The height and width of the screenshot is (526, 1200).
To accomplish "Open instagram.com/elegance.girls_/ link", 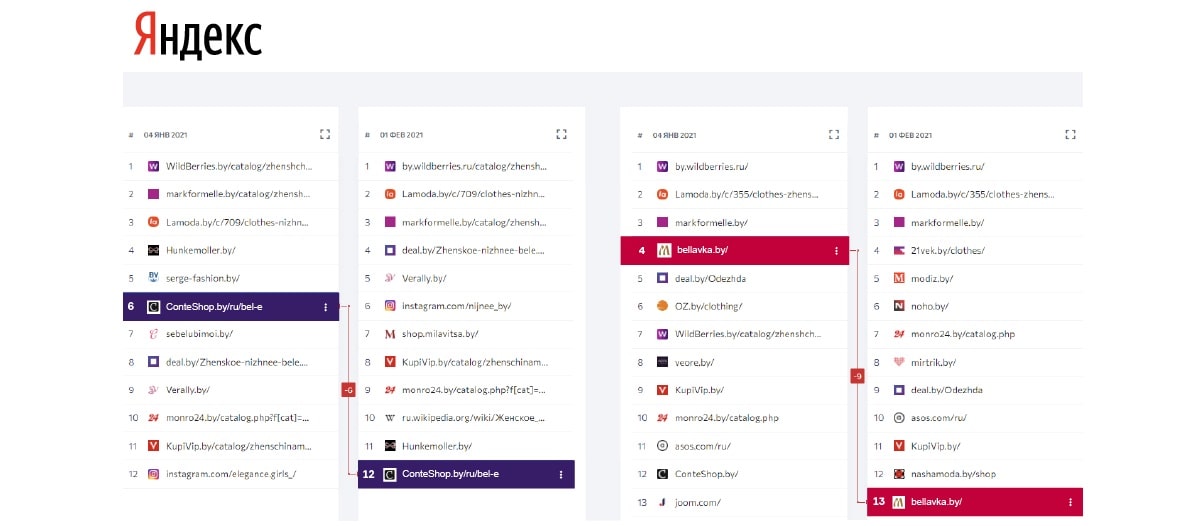I will coord(231,474).
